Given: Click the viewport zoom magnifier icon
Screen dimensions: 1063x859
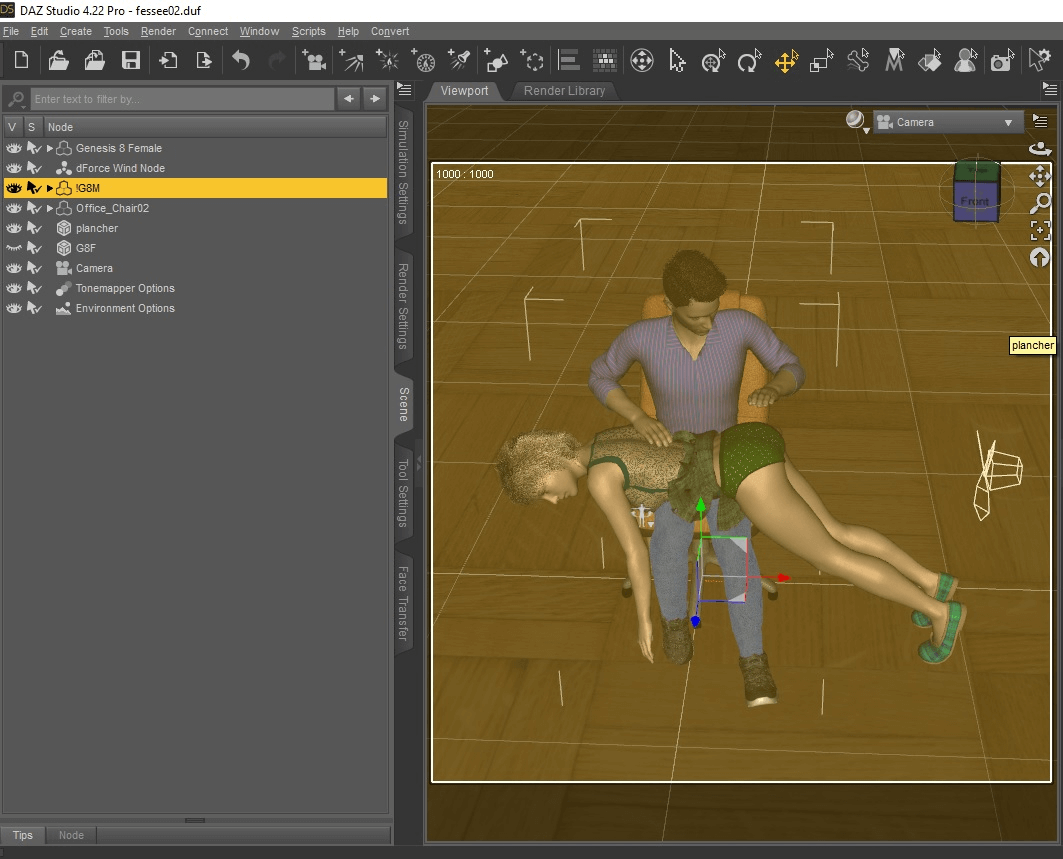Looking at the screenshot, I should 1040,203.
